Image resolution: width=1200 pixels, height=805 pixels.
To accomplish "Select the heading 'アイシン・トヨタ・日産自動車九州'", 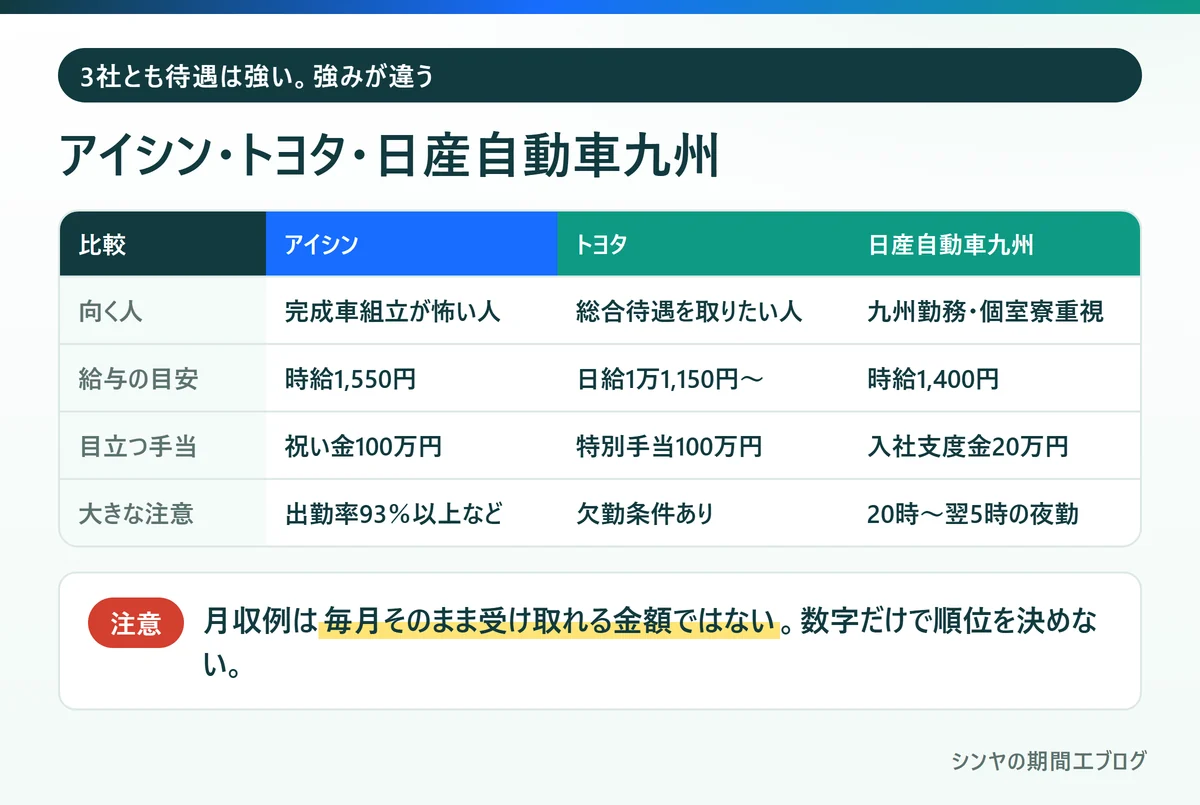I will click(390, 158).
